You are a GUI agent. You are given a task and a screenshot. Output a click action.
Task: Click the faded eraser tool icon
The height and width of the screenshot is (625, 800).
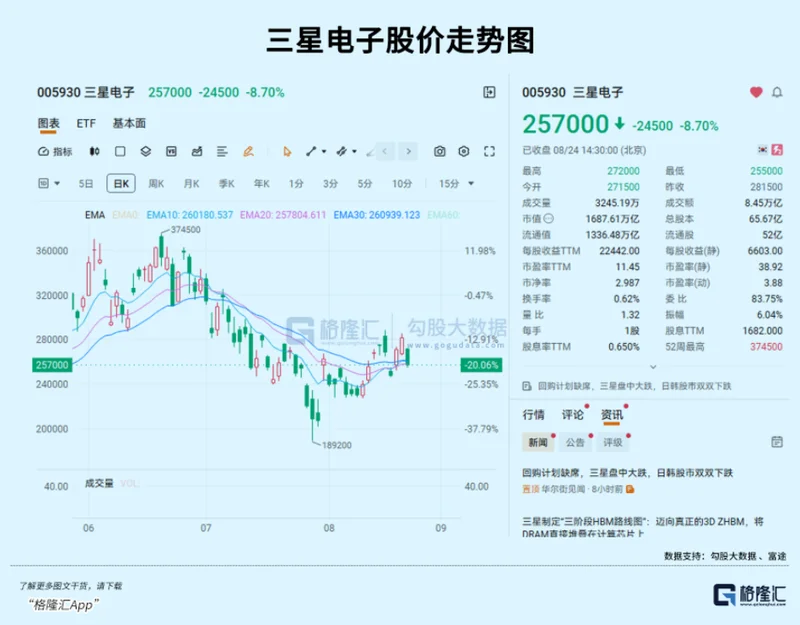point(370,152)
